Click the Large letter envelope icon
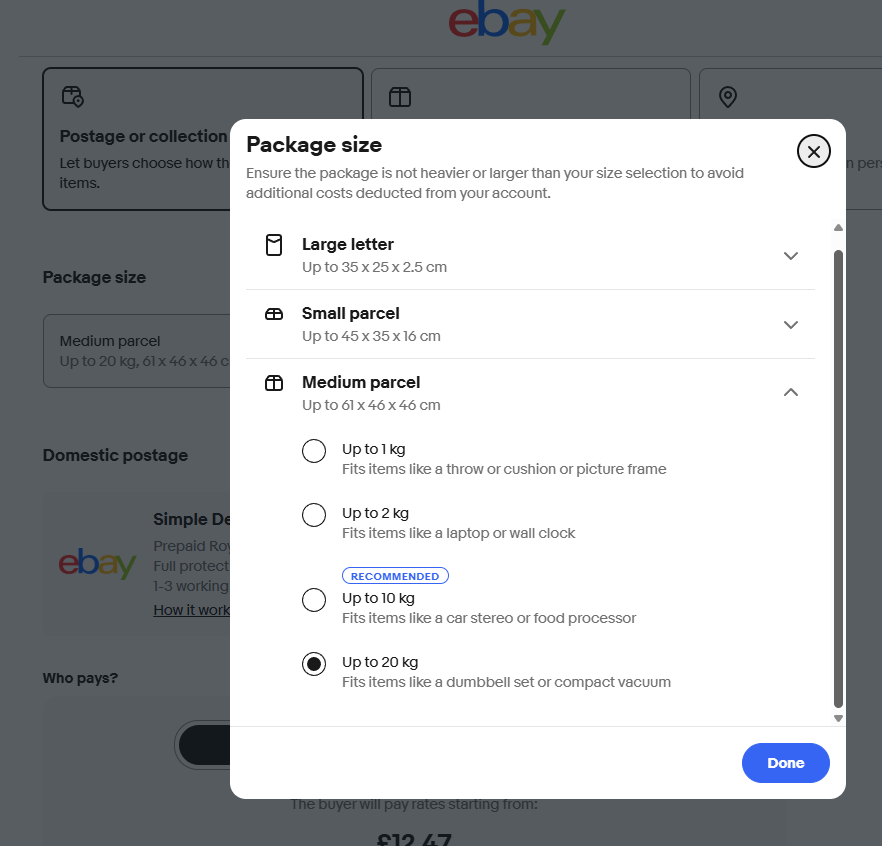The image size is (882, 846). [274, 245]
